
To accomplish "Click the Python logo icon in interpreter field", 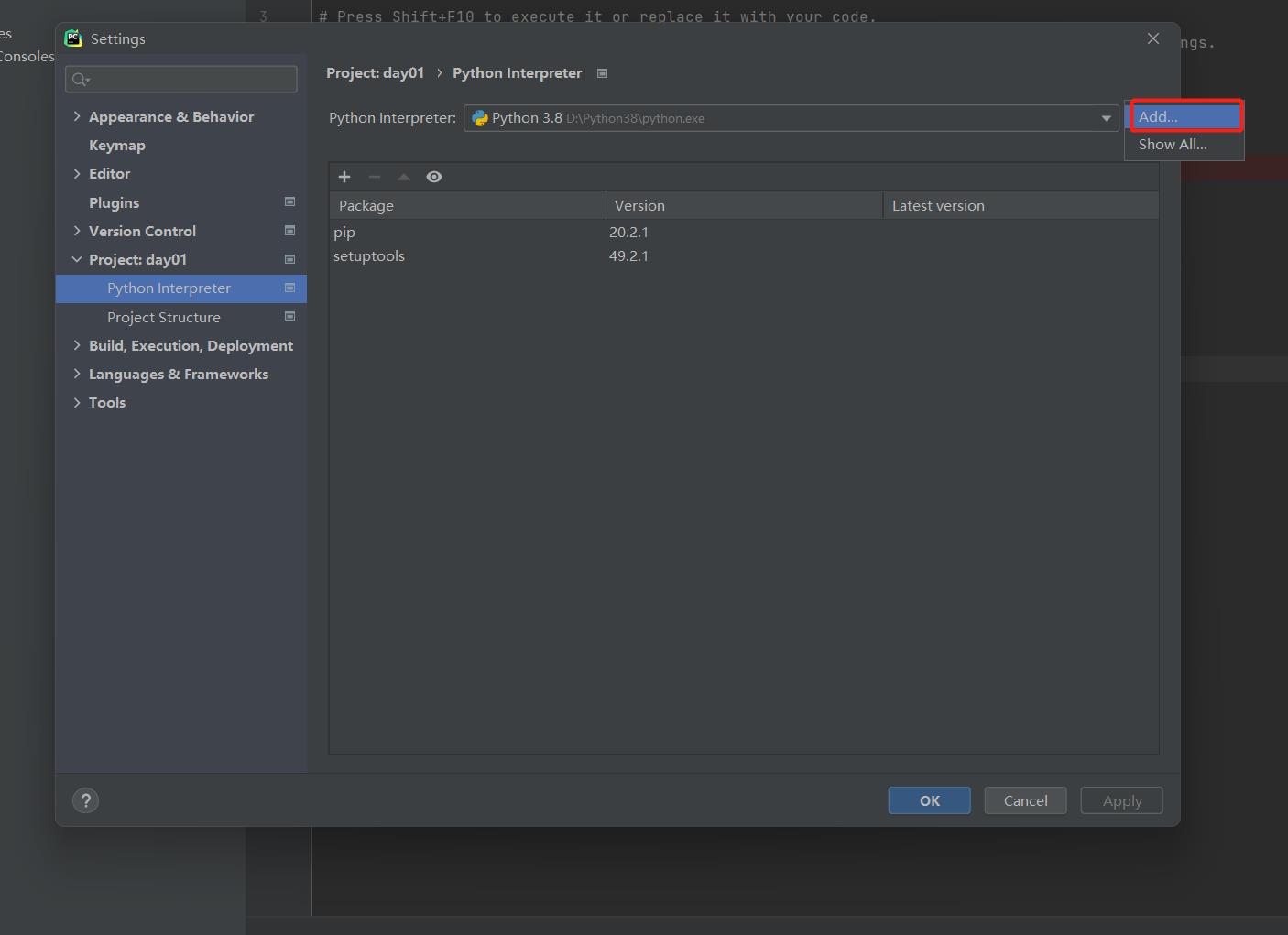I will click(x=480, y=118).
